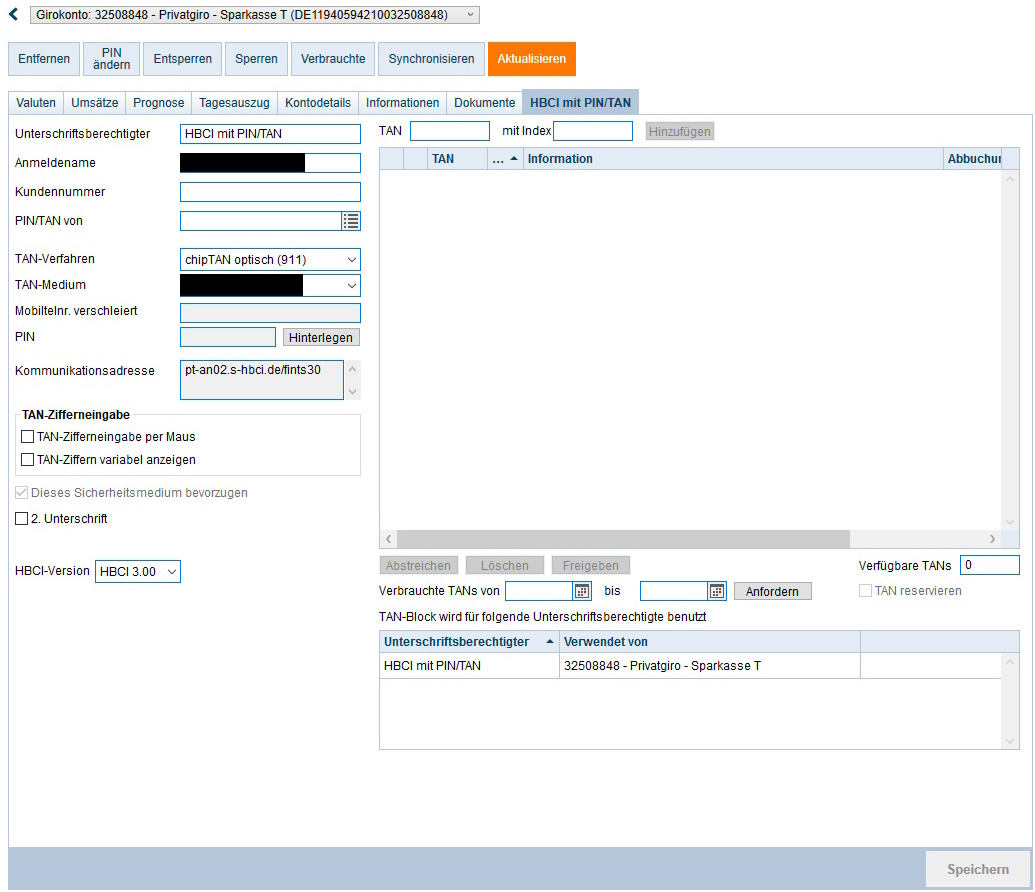The image size is (1035, 892).
Task: Click the orange Aktualisieren button
Action: [531, 59]
